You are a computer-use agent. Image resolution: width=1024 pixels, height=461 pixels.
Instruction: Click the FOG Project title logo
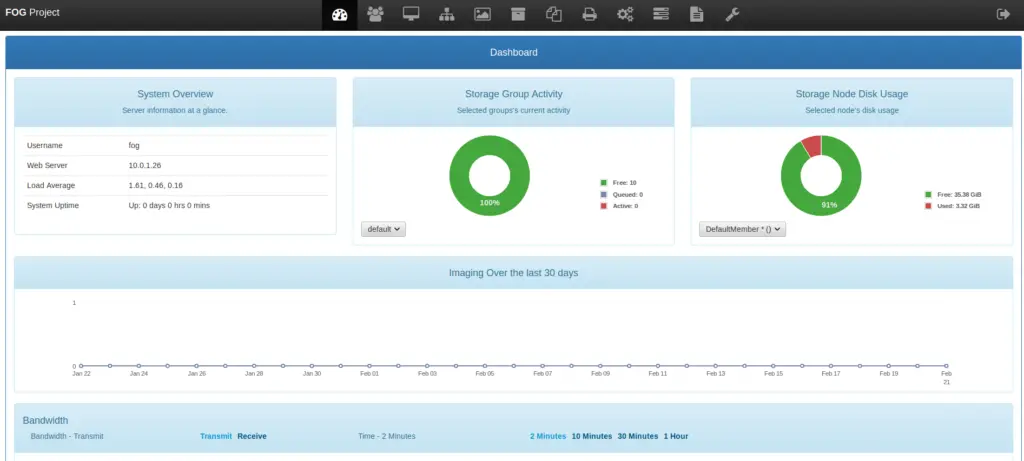pos(33,13)
